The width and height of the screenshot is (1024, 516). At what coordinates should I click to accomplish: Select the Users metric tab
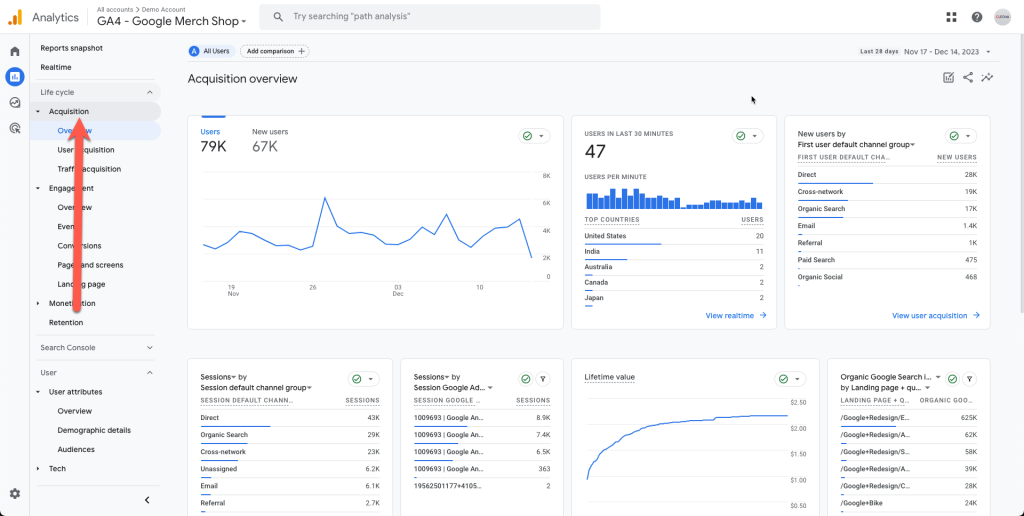coord(213,140)
